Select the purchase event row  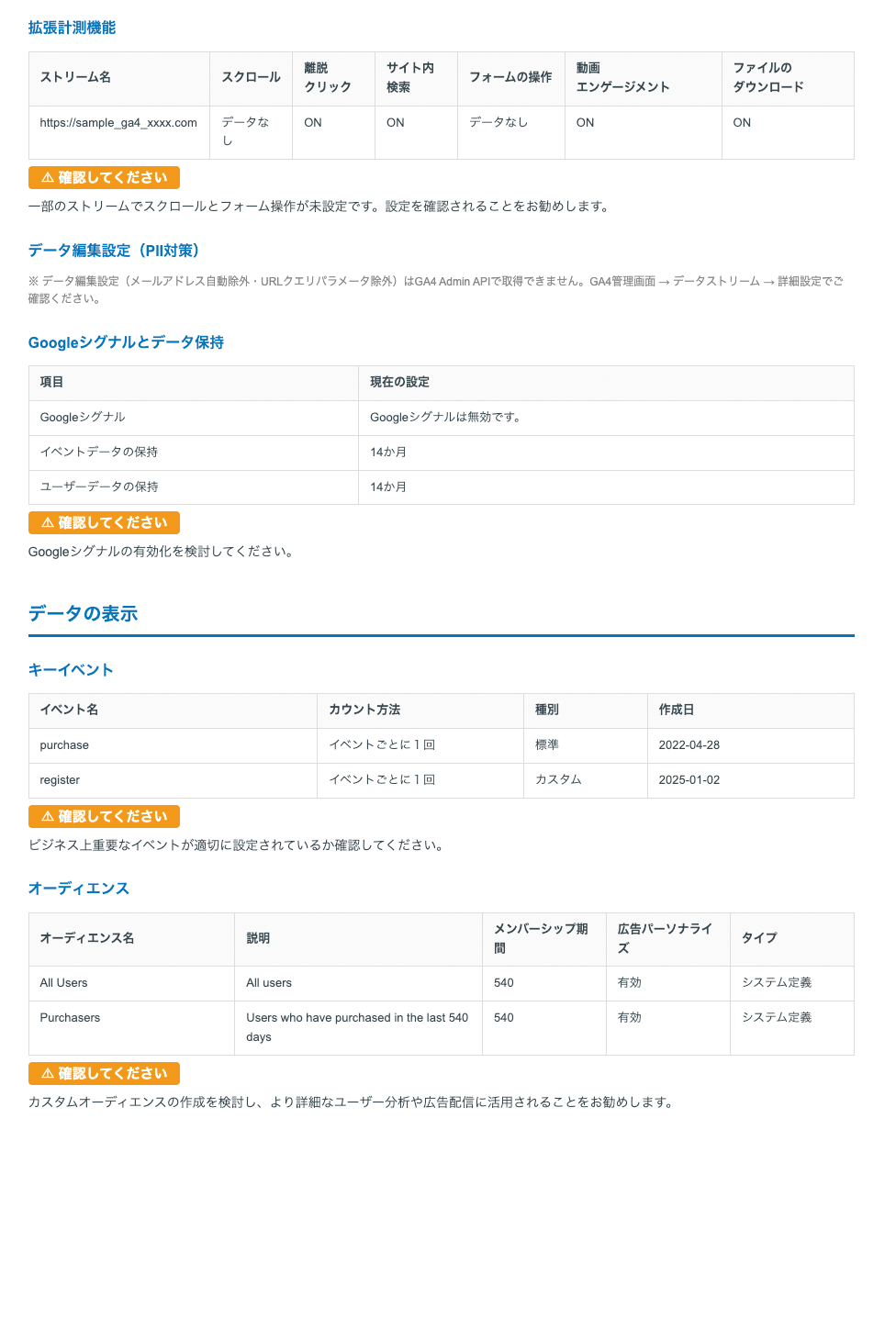[x=63, y=745]
